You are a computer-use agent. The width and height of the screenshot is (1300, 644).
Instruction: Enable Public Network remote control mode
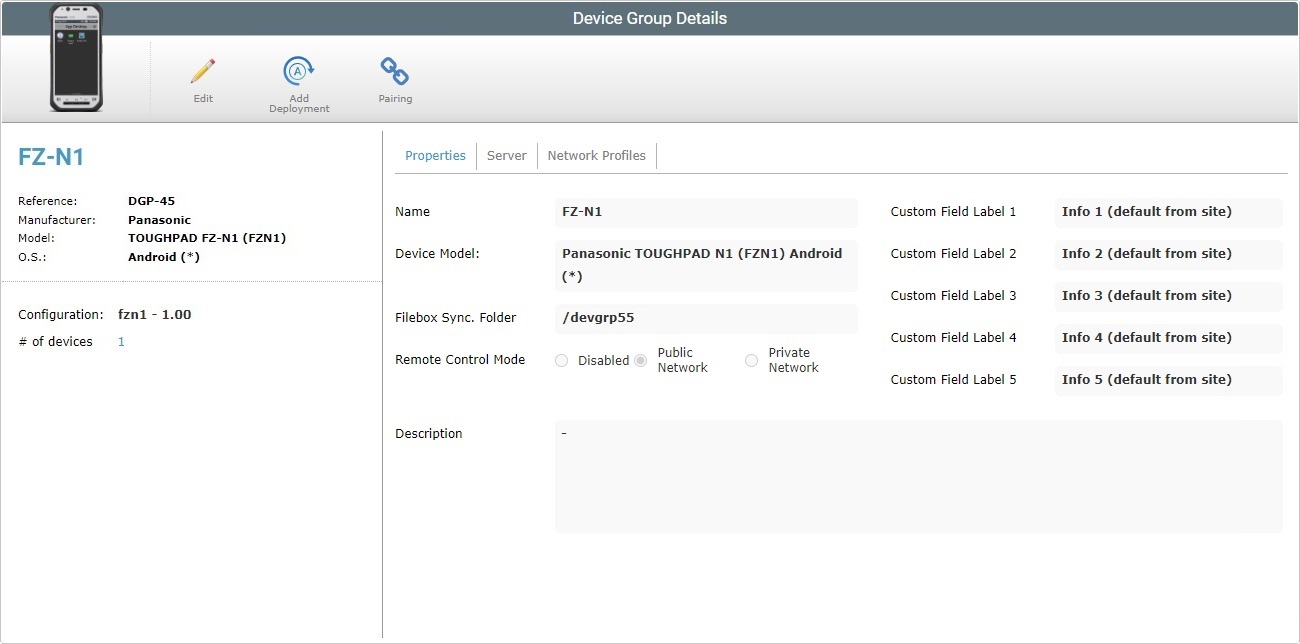[x=639, y=360]
